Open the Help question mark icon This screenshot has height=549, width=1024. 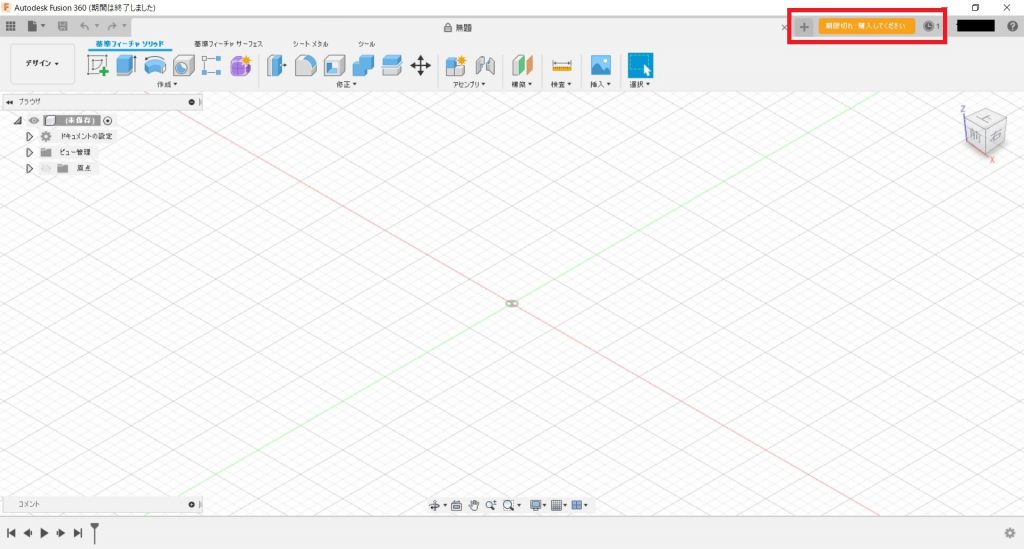click(1012, 26)
